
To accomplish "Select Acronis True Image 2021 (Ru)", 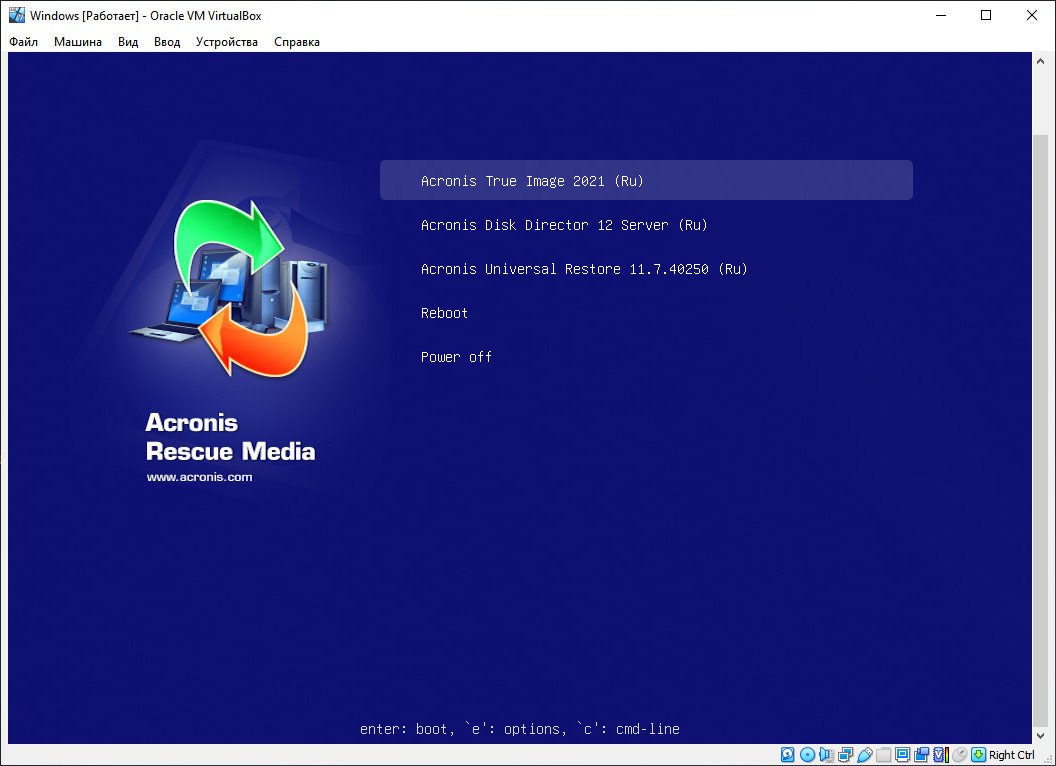I will [x=646, y=180].
